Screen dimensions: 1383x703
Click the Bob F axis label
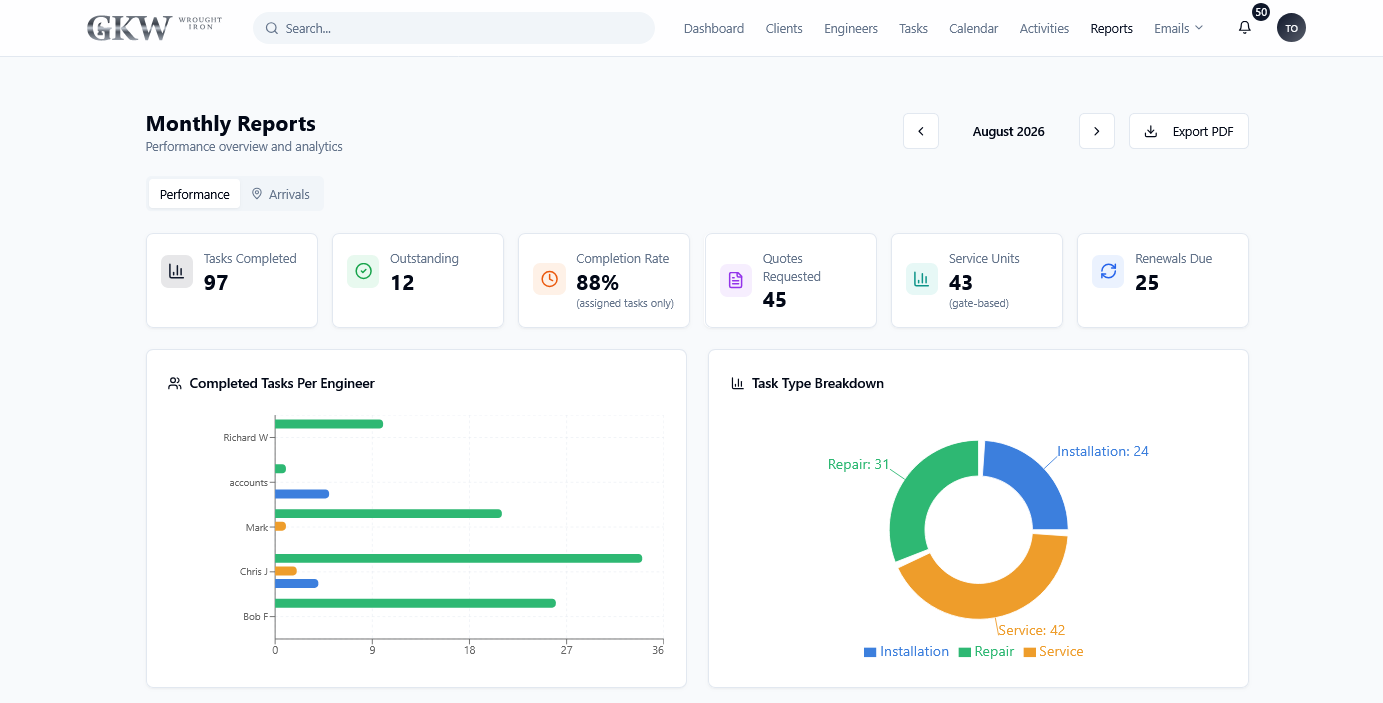coord(256,617)
